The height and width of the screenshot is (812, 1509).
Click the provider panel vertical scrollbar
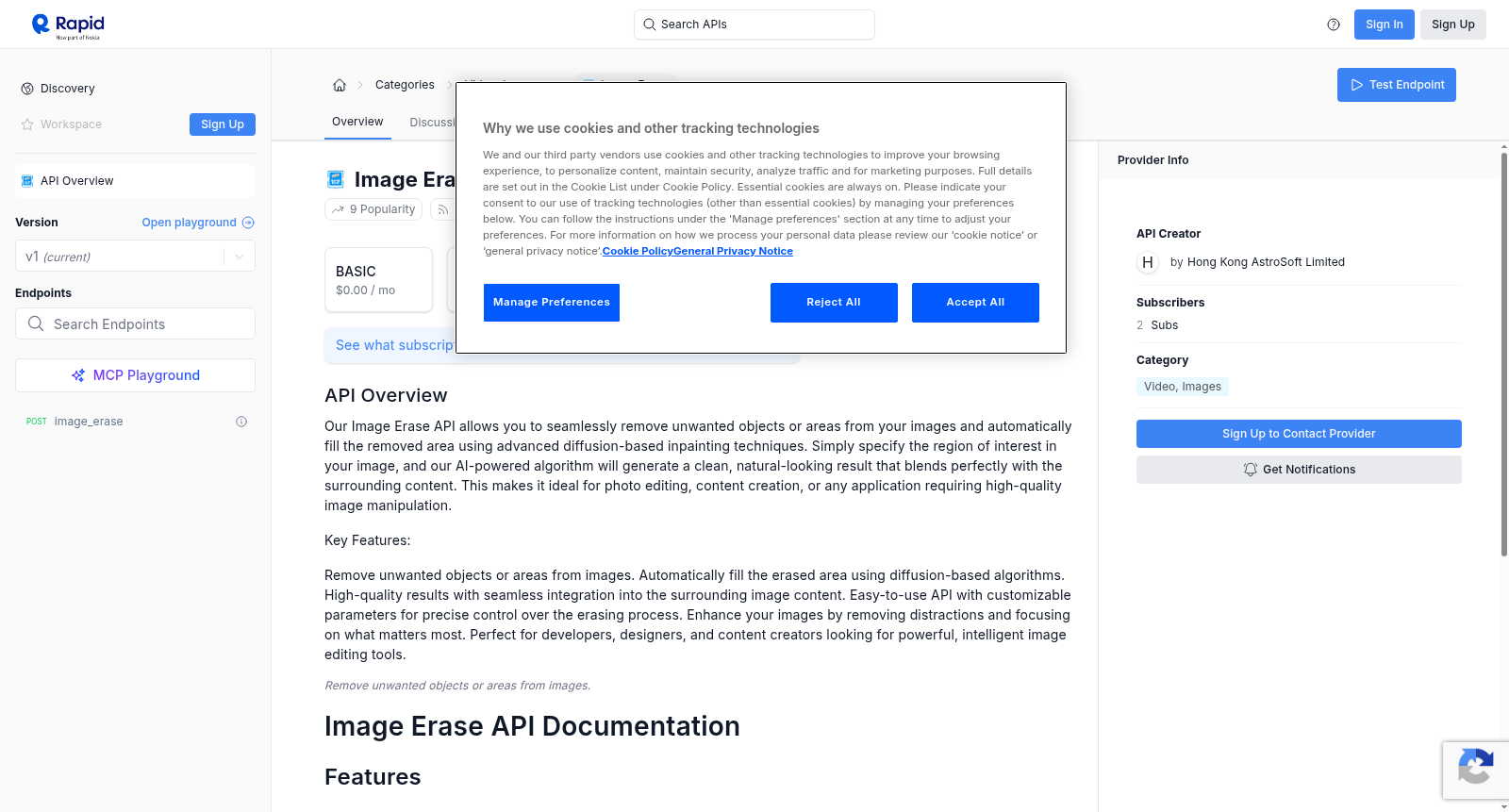(x=1503, y=354)
